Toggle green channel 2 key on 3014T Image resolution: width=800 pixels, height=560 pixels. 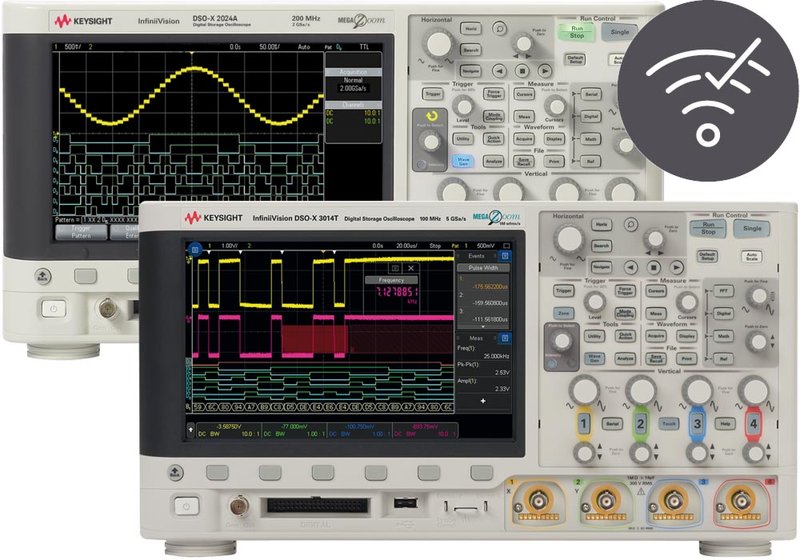pyautogui.click(x=640, y=423)
